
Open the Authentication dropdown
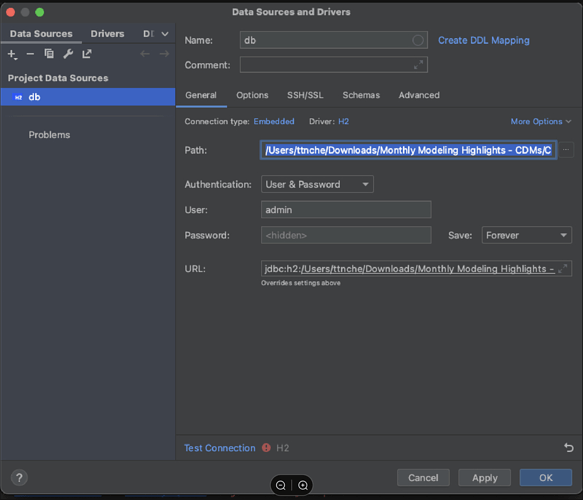[317, 184]
